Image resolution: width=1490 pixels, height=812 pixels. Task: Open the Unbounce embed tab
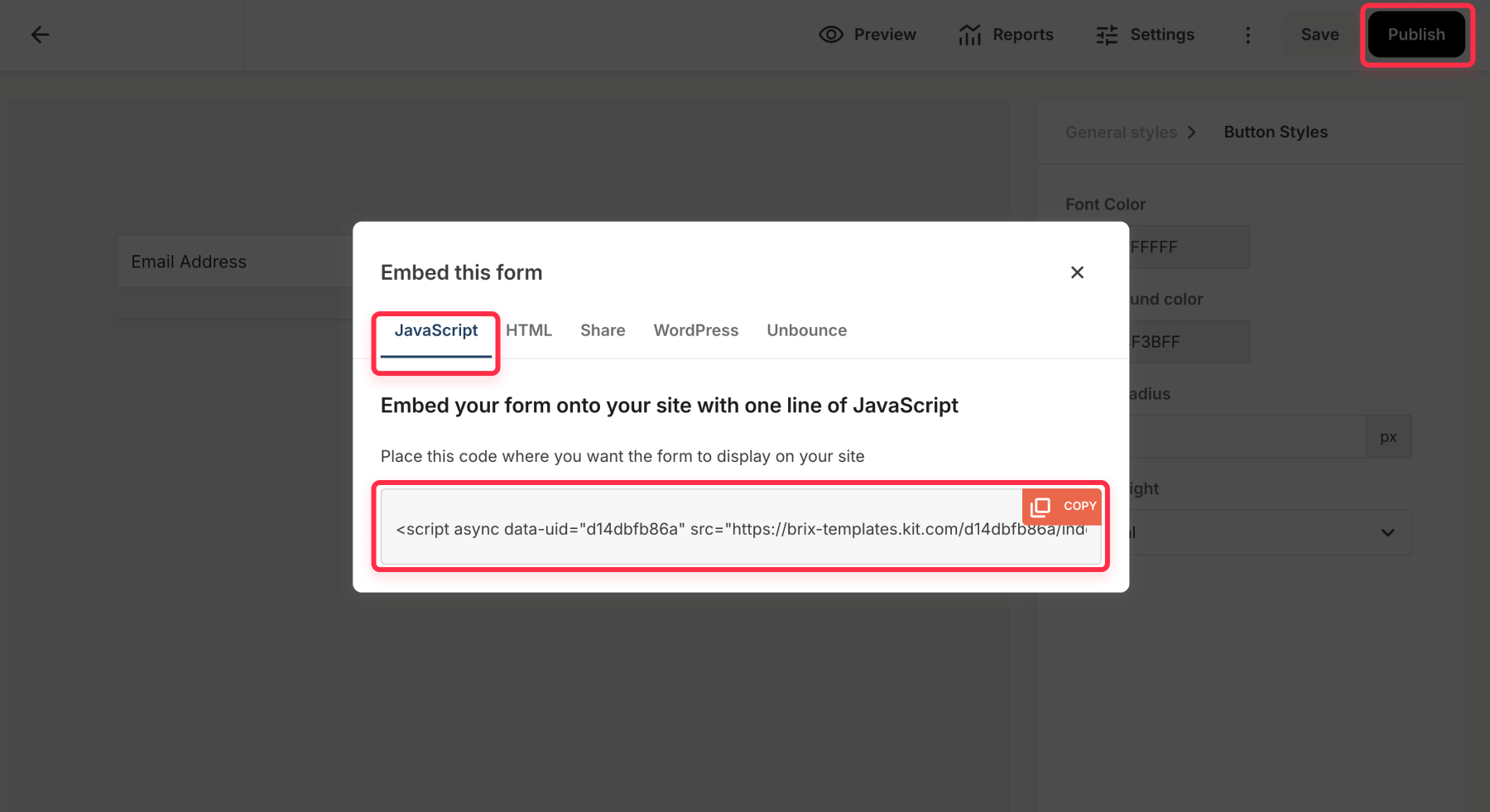coord(807,330)
